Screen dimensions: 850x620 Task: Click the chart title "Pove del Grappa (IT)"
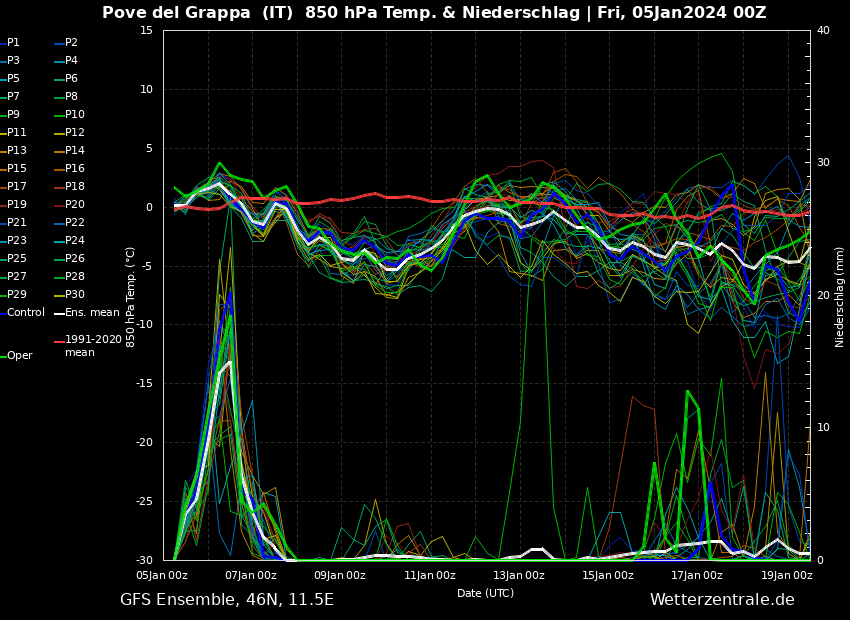(198, 12)
